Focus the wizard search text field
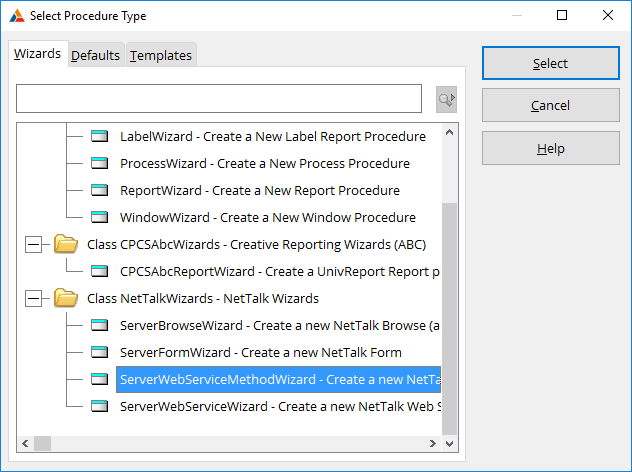 pyautogui.click(x=218, y=99)
